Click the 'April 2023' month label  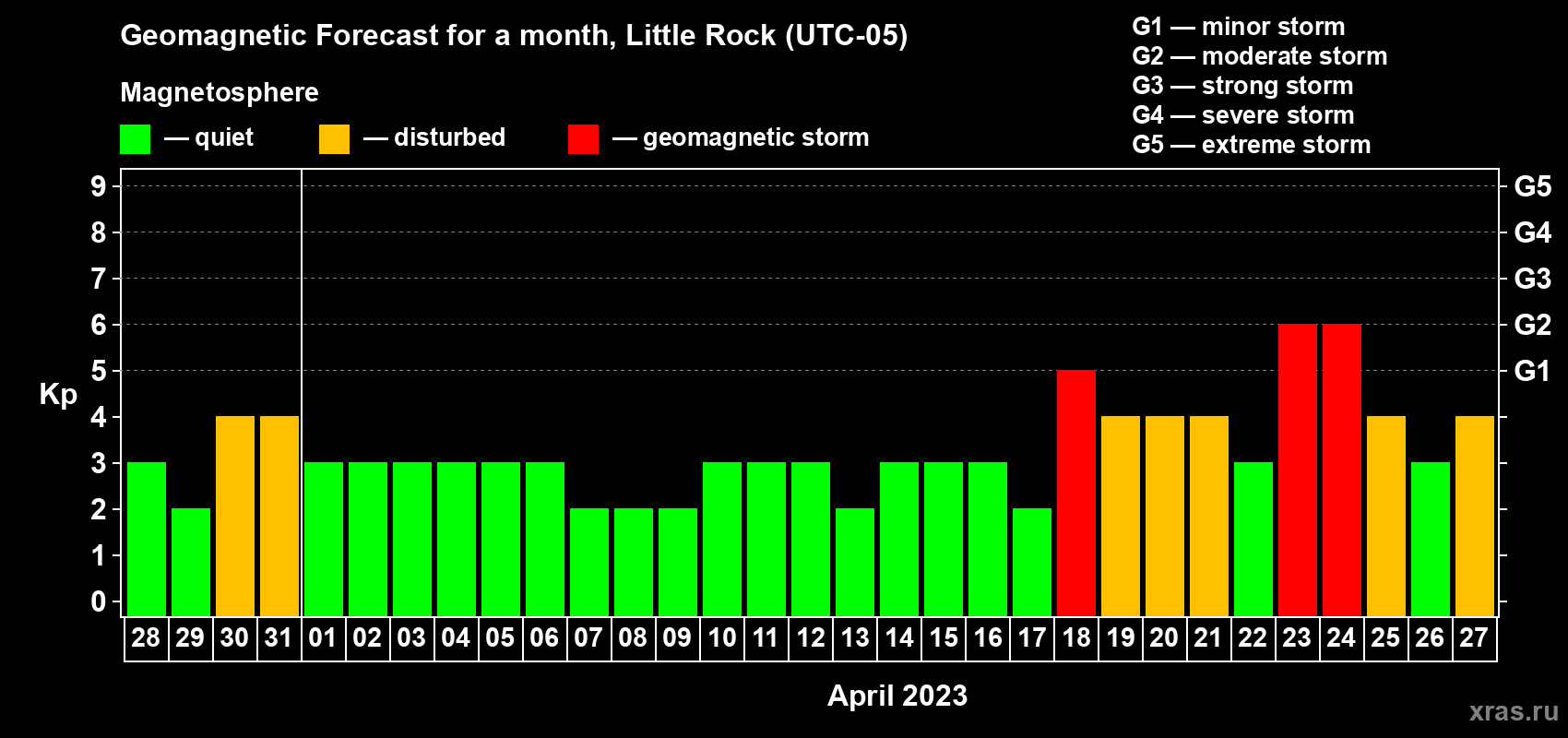tap(897, 696)
